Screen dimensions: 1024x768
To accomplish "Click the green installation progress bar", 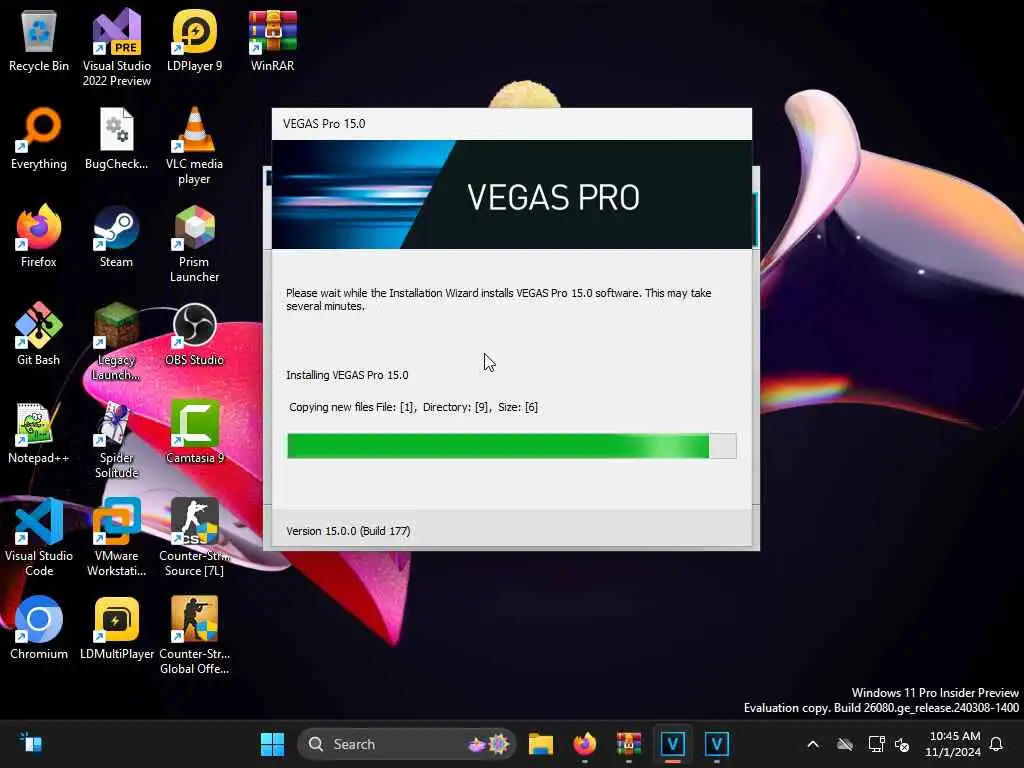I will [x=511, y=446].
